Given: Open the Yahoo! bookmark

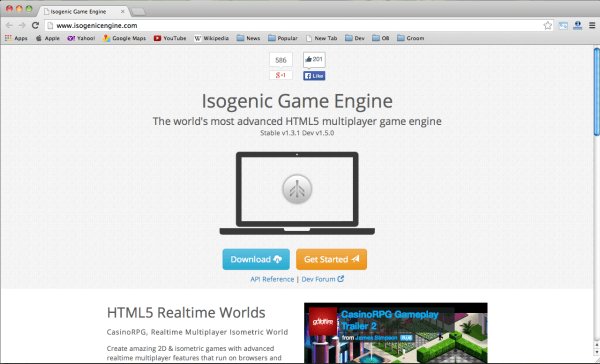Looking at the screenshot, I should (81, 38).
